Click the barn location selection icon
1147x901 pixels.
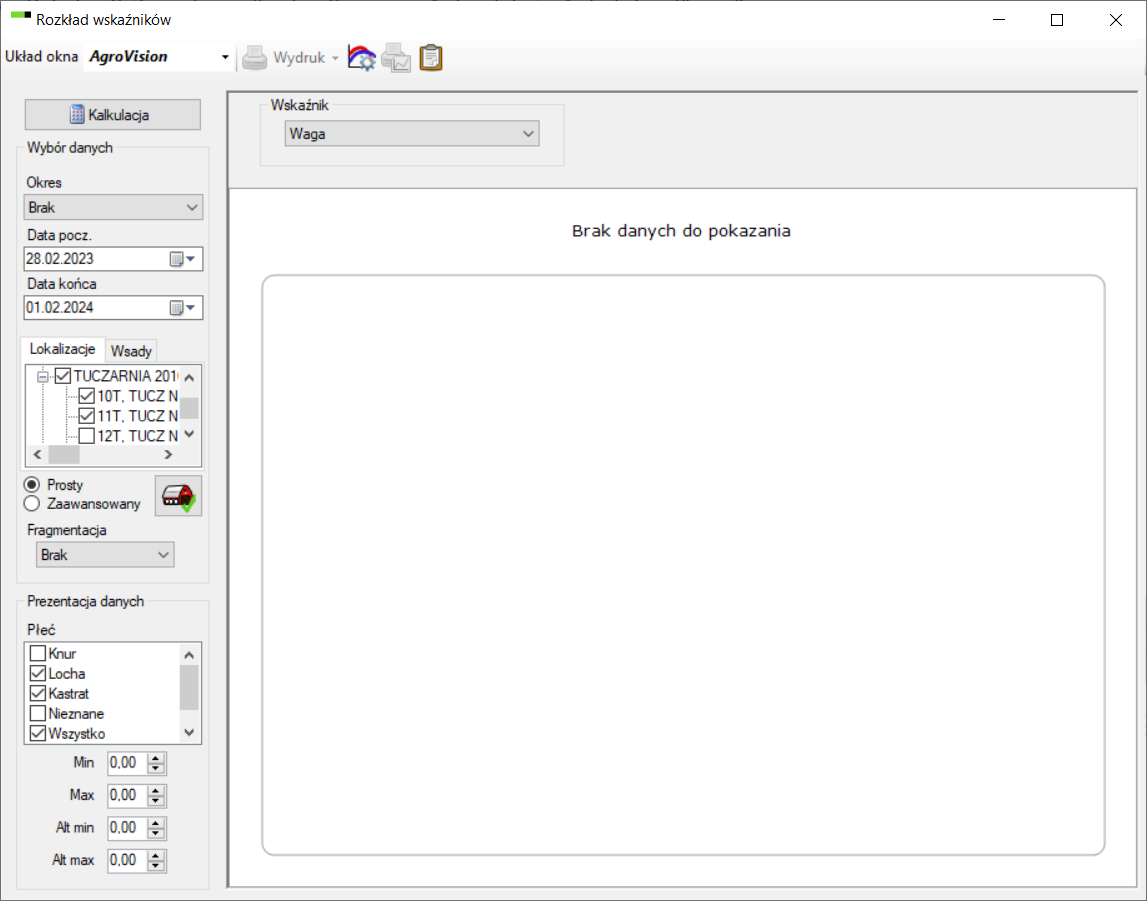[x=178, y=496]
